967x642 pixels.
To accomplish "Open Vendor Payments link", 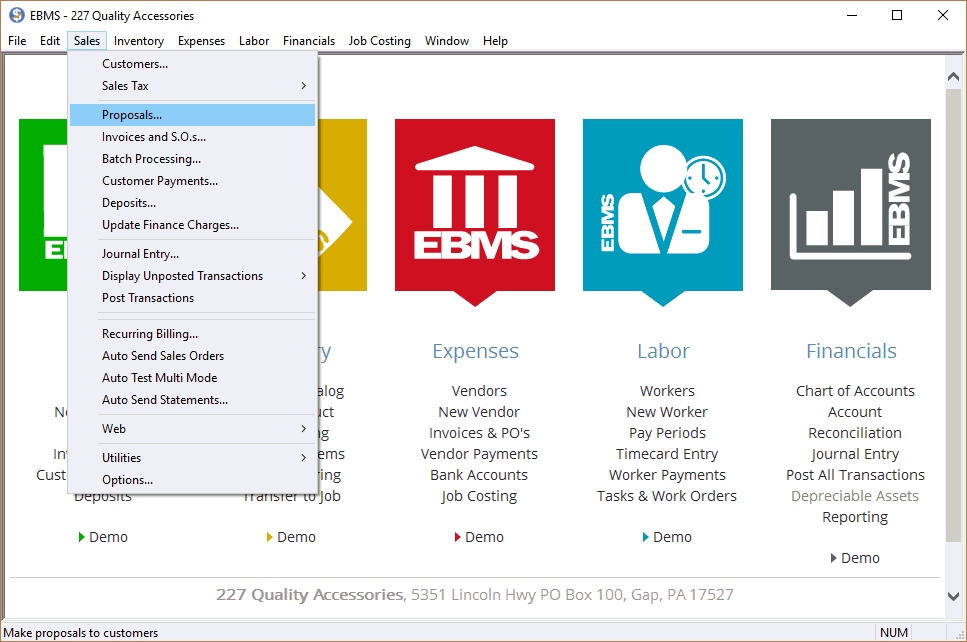I will [479, 454].
